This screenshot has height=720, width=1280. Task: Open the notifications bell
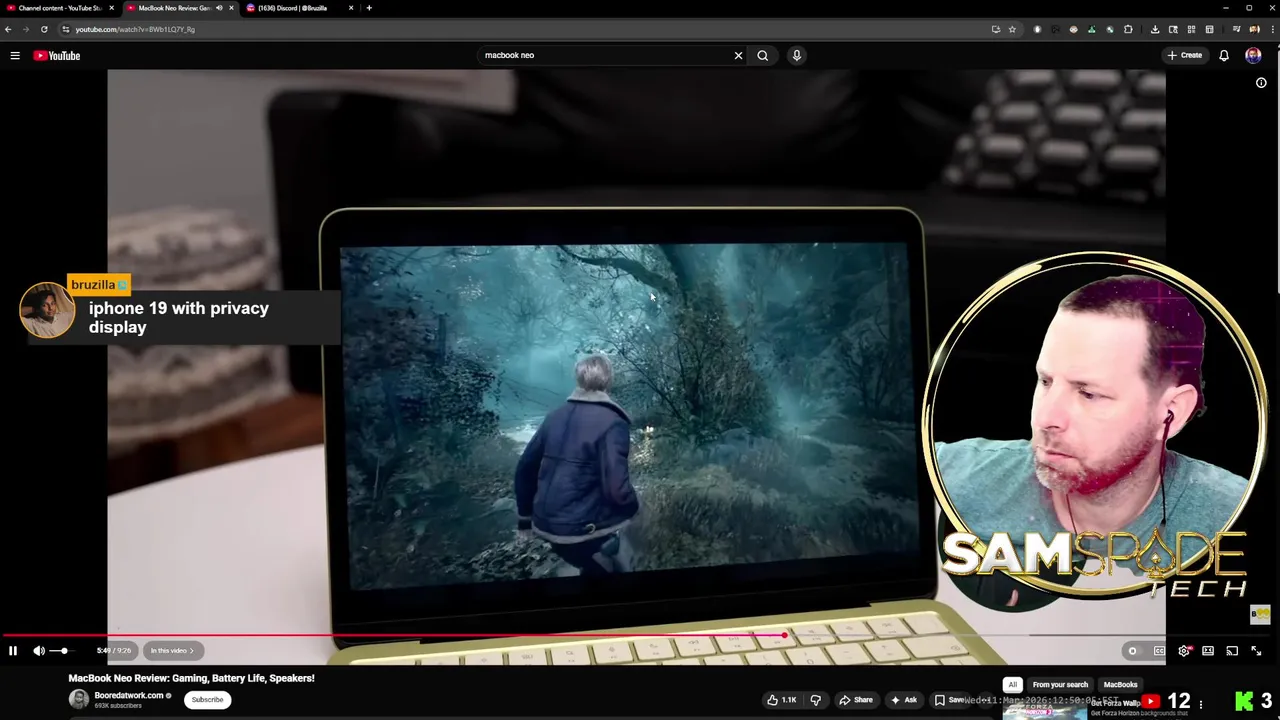(x=1224, y=56)
